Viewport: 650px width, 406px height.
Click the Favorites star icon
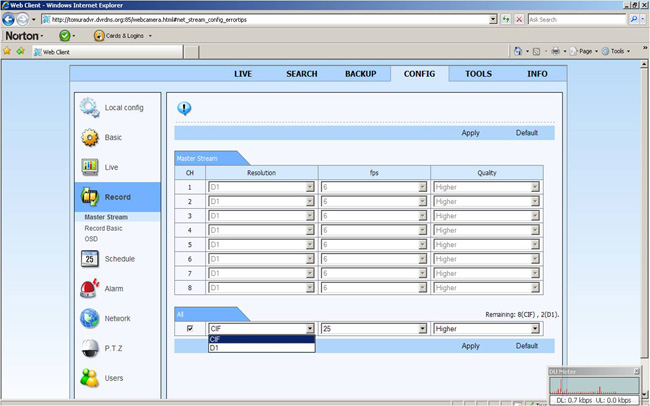point(7,51)
